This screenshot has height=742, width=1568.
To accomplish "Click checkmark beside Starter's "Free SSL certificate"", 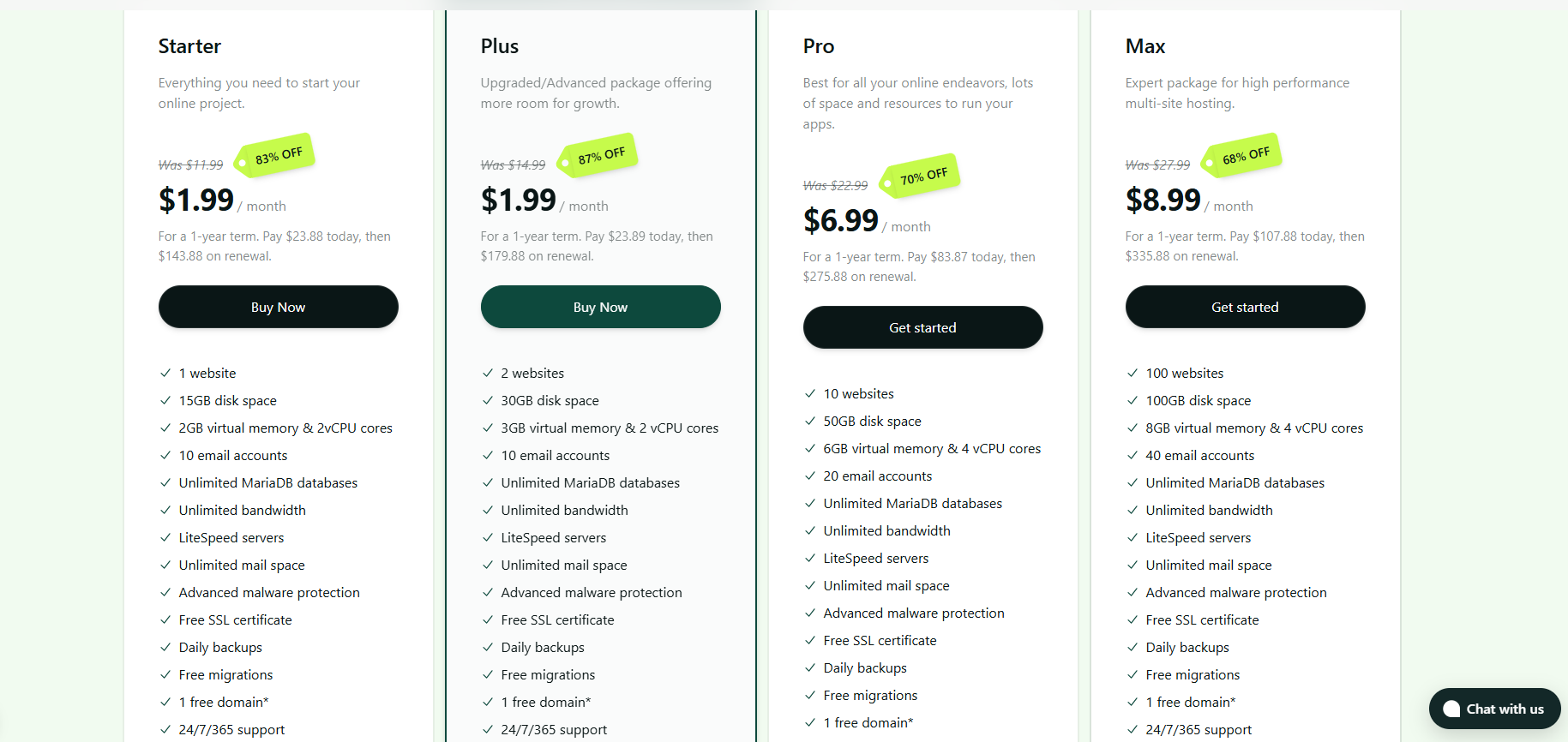I will point(165,619).
